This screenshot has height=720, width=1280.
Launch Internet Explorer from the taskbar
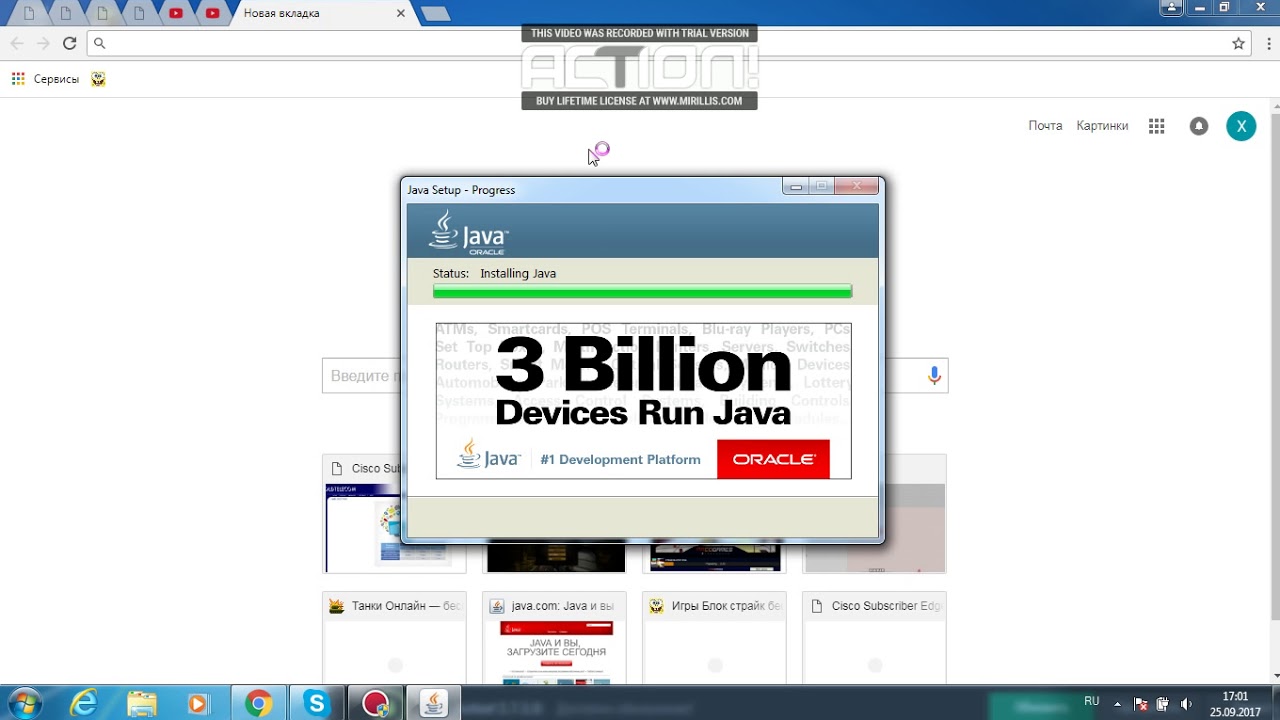[85, 703]
